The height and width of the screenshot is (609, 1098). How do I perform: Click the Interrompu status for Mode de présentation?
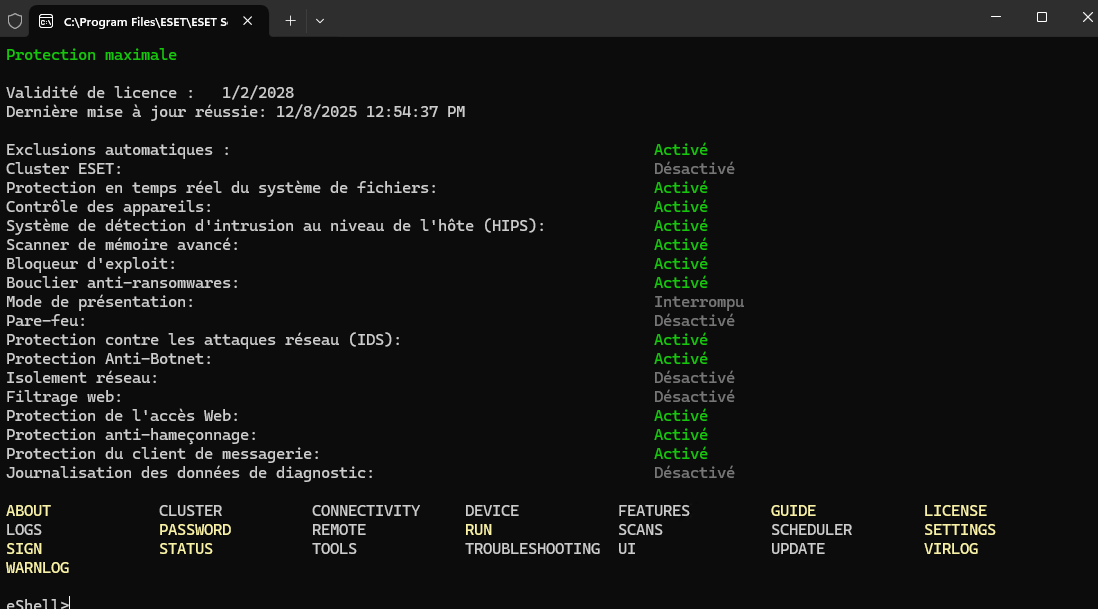click(698, 302)
